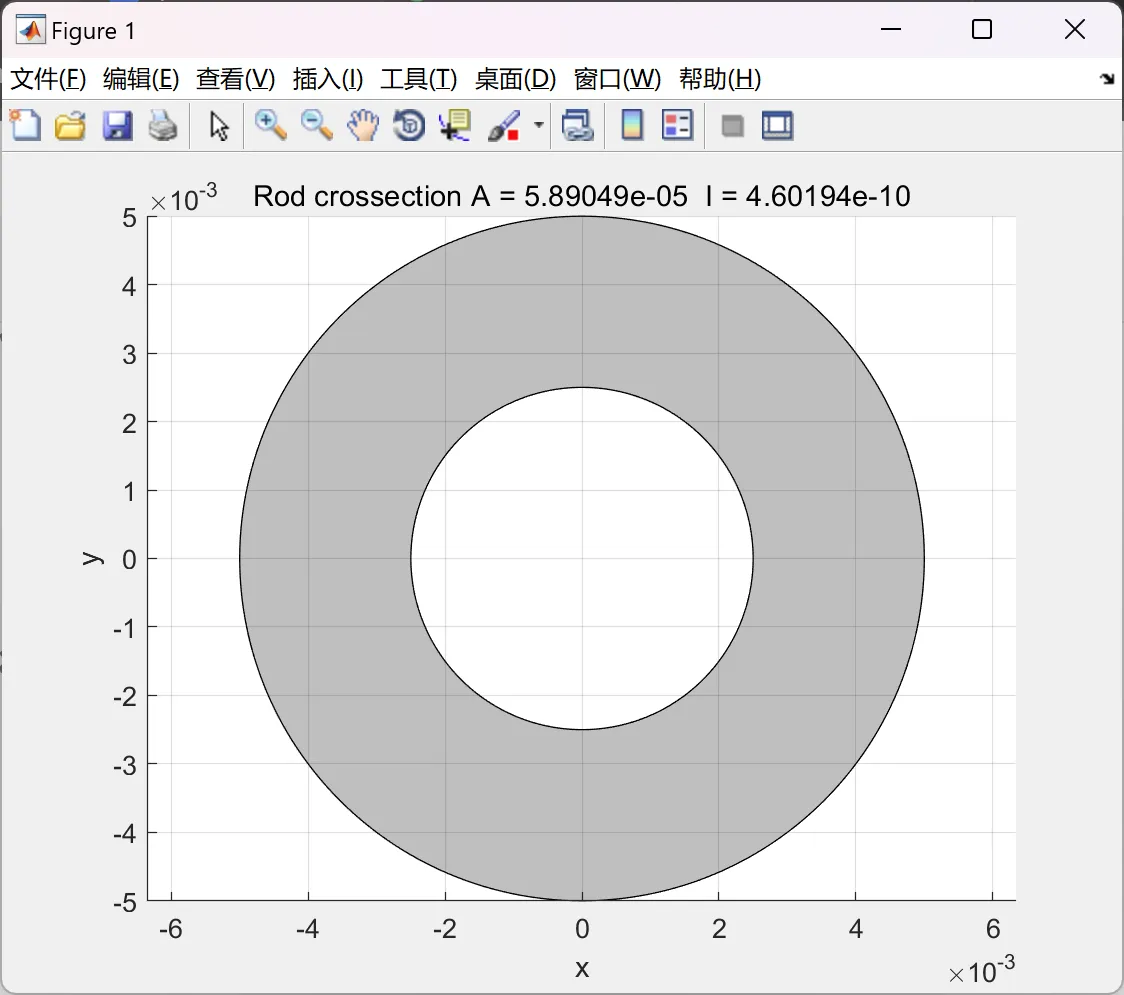Open the 查看(V) menu

point(236,79)
